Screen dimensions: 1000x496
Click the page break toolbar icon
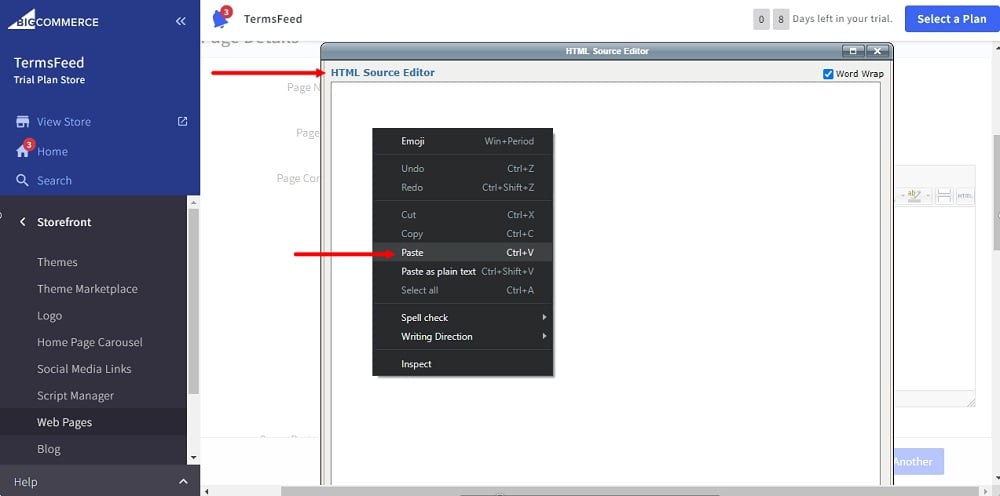click(x=944, y=196)
